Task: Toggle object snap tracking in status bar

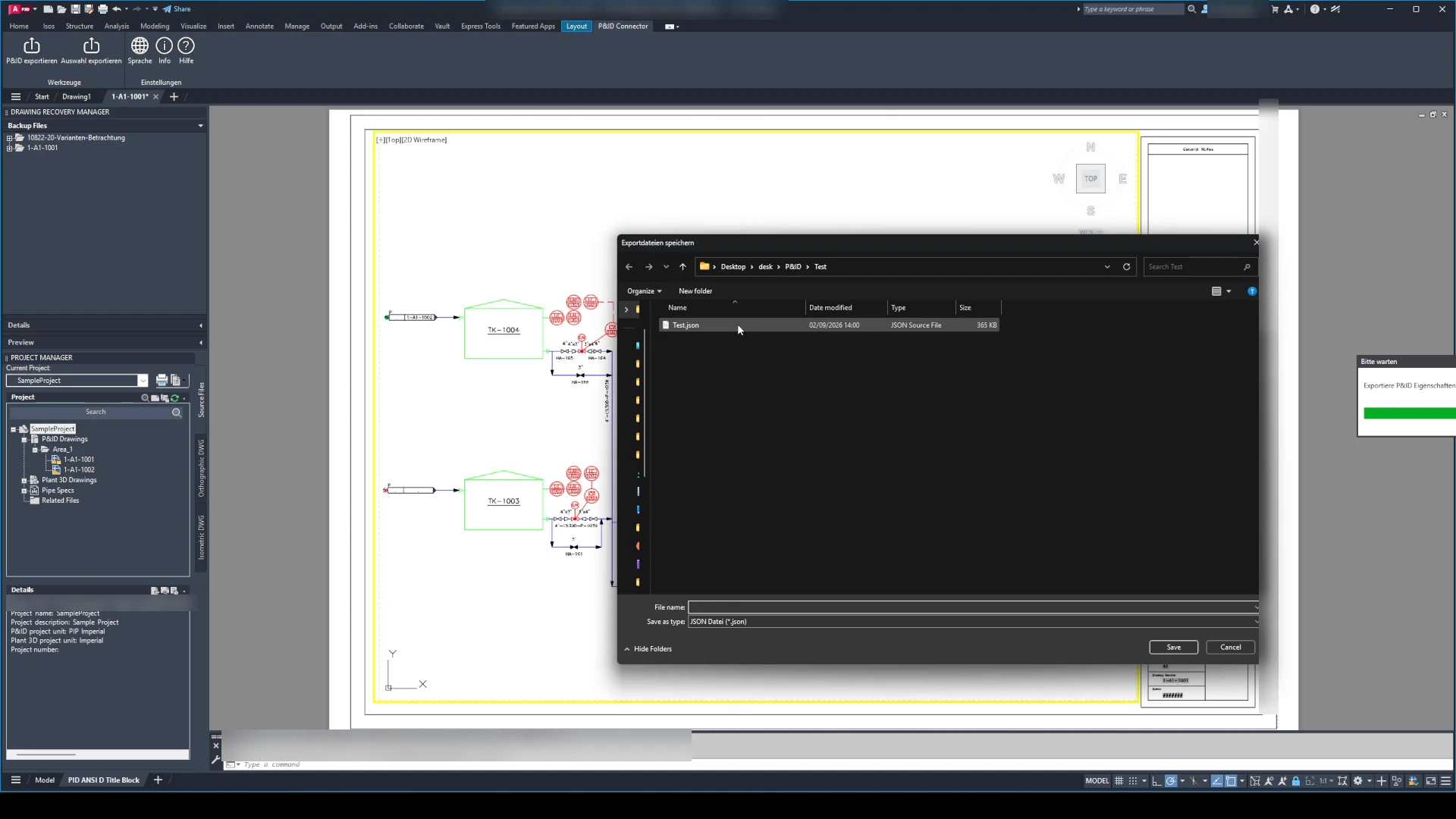Action: coord(1216,781)
